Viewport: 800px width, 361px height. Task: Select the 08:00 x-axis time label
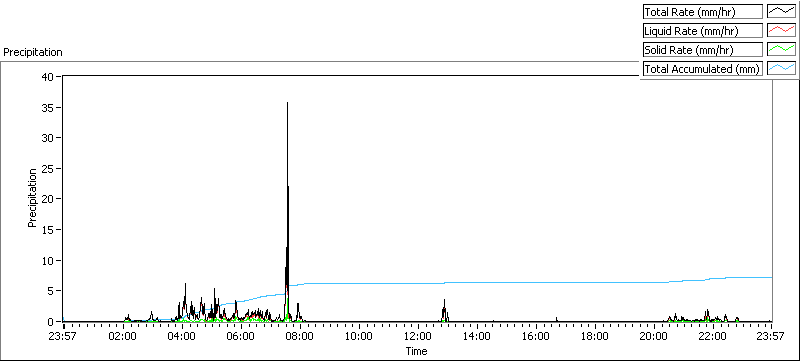pyautogui.click(x=300, y=336)
